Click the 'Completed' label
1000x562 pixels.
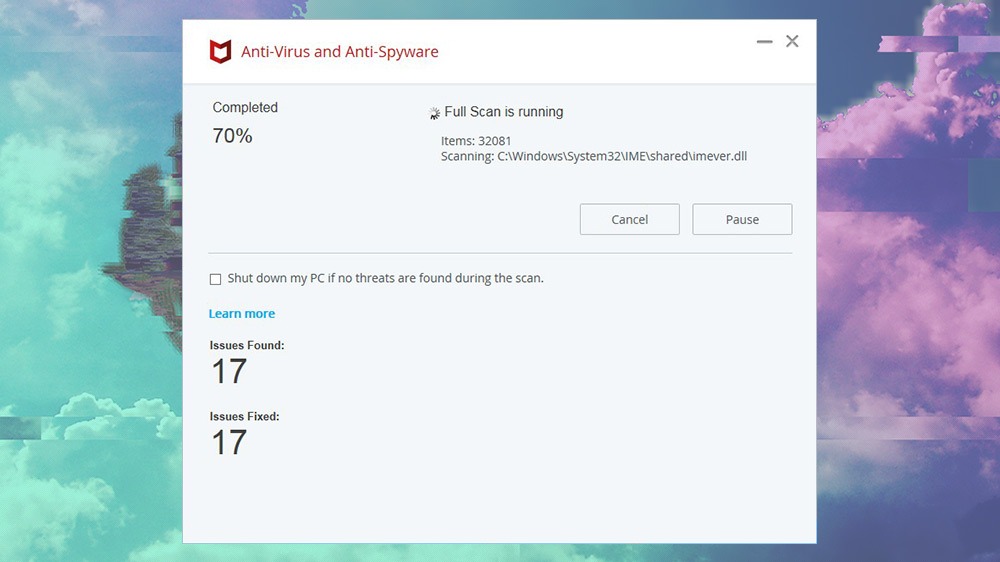point(245,107)
